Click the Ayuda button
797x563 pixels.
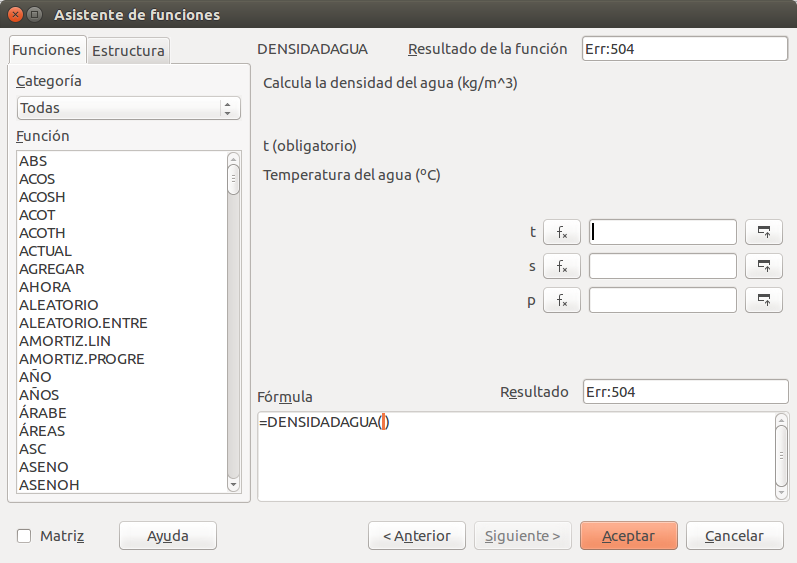pos(168,536)
